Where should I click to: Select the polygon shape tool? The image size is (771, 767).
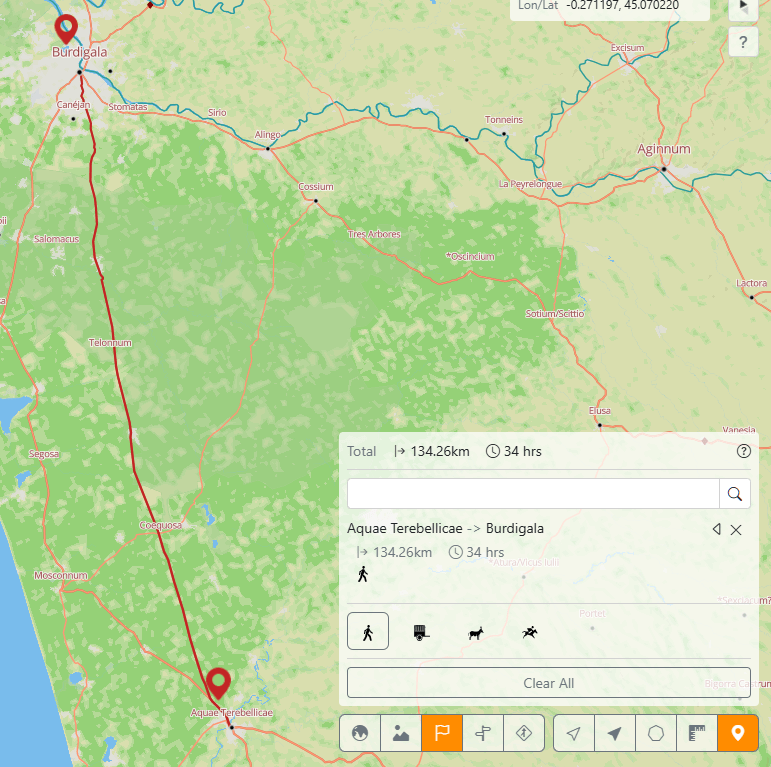tap(656, 733)
